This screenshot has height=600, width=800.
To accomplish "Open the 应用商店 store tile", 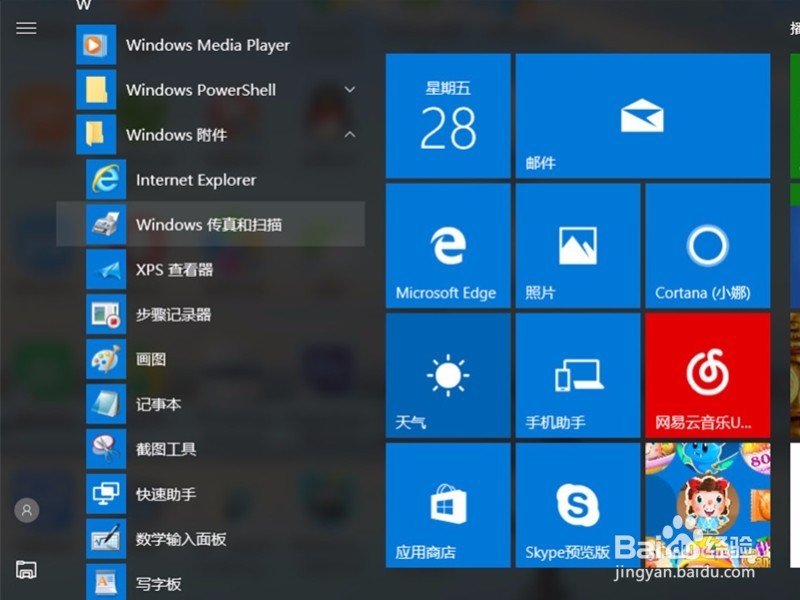I will [448, 505].
